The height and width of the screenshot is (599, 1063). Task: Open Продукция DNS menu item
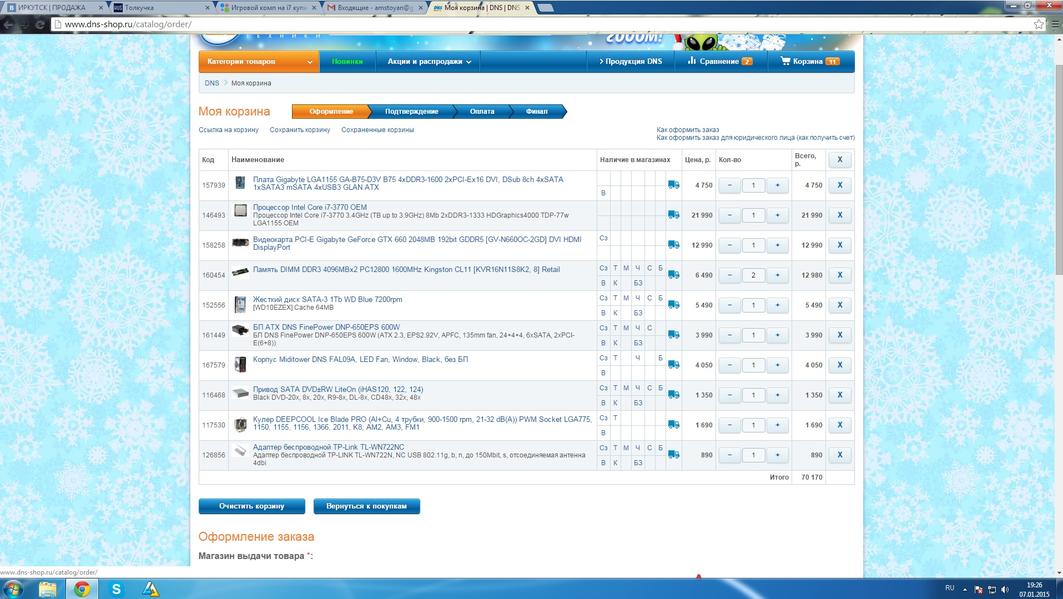pyautogui.click(x=630, y=61)
